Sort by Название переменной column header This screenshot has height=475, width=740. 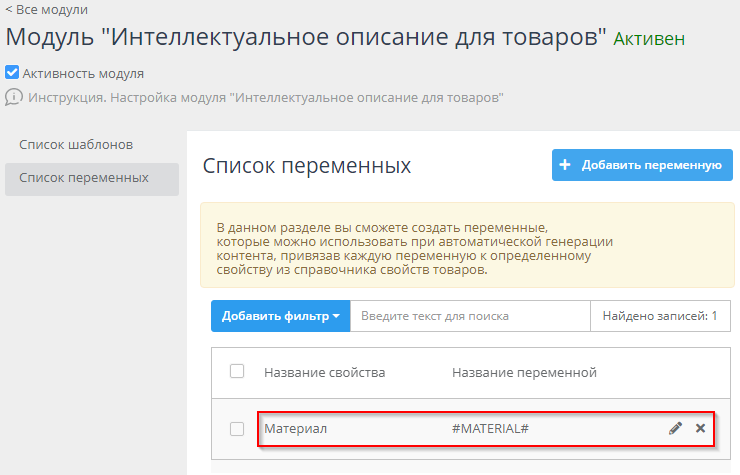[x=524, y=373]
